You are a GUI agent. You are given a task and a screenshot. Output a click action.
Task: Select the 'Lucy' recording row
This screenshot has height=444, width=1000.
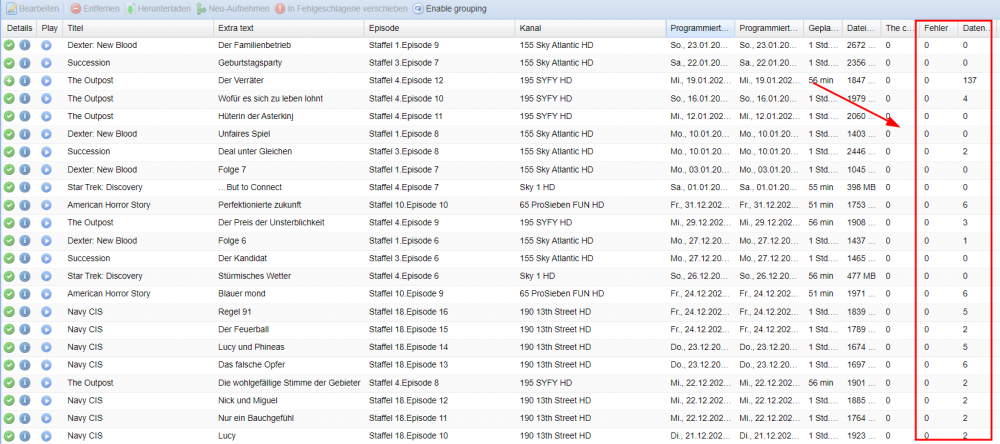(500, 436)
